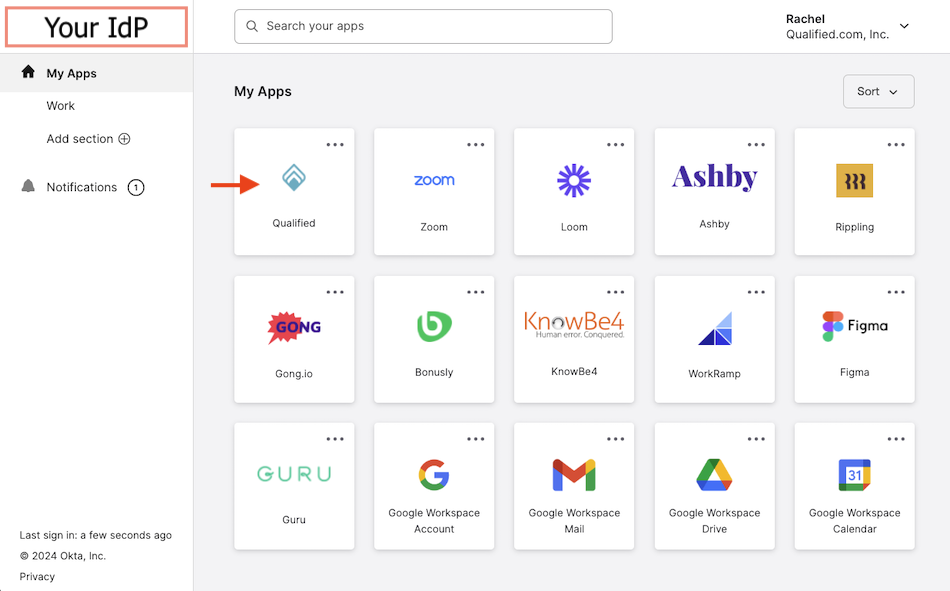Open the three-dot menu on Figma tile
This screenshot has width=950, height=591.
coord(896,292)
